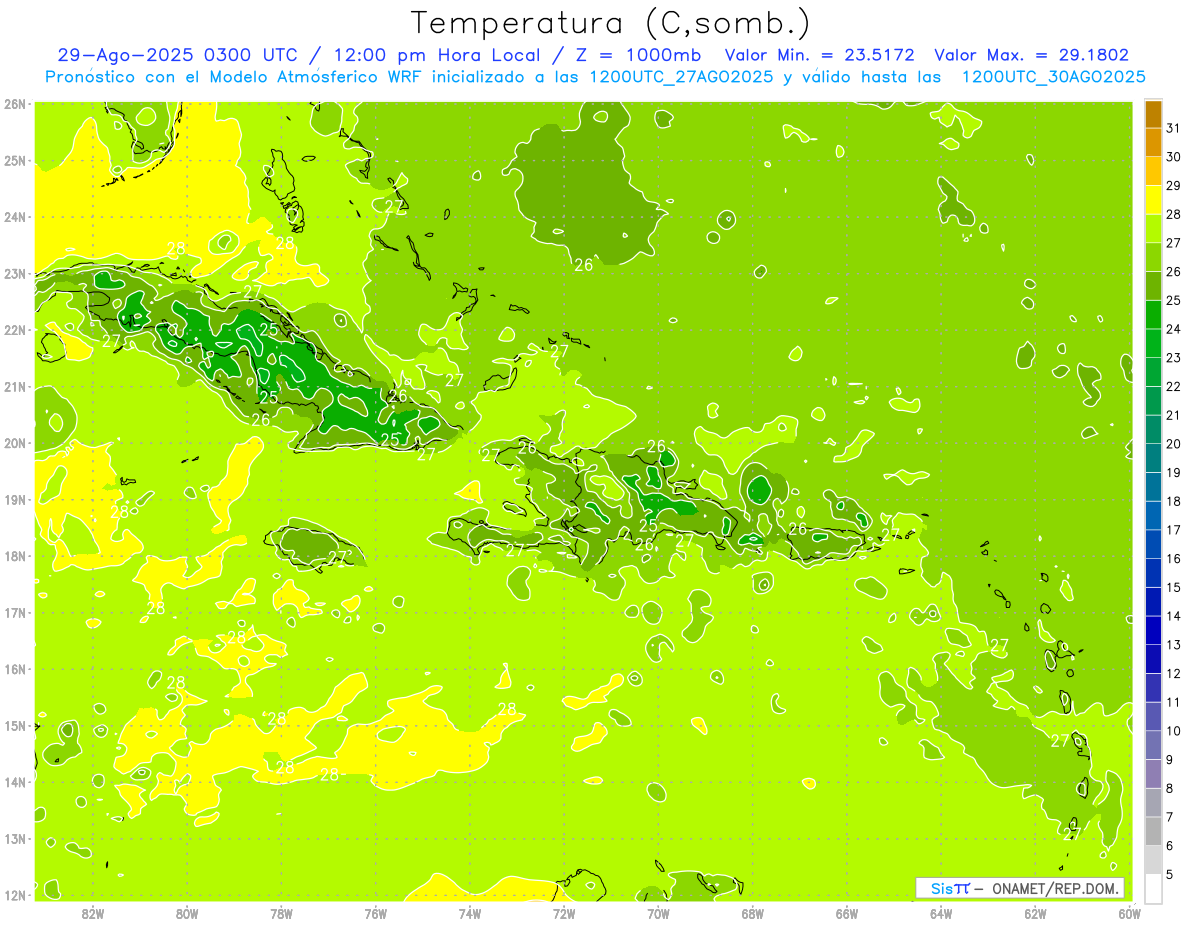Click the '78W' longitude axis label
The width and height of the screenshot is (1200, 927).
tap(281, 913)
